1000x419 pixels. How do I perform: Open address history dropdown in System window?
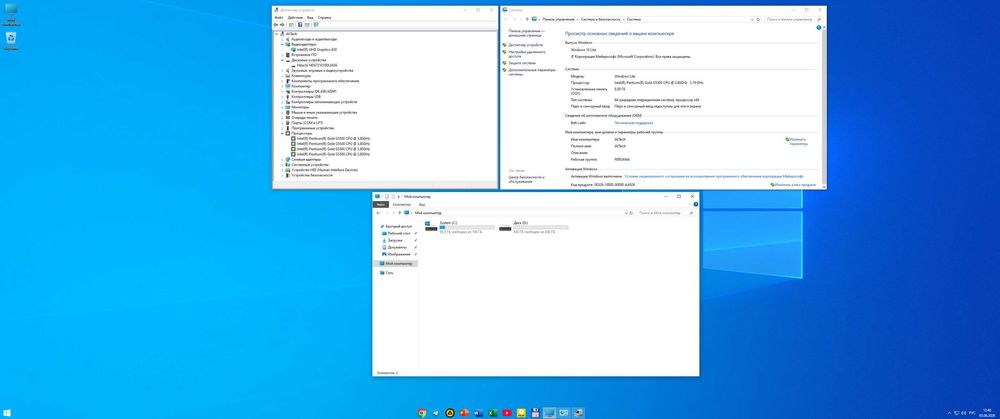coord(752,20)
